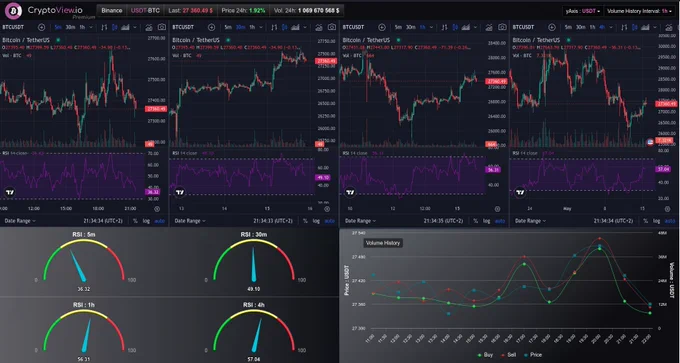
Task: Add symbol (plus) in second BTCUSDT chart
Action: click(212, 27)
